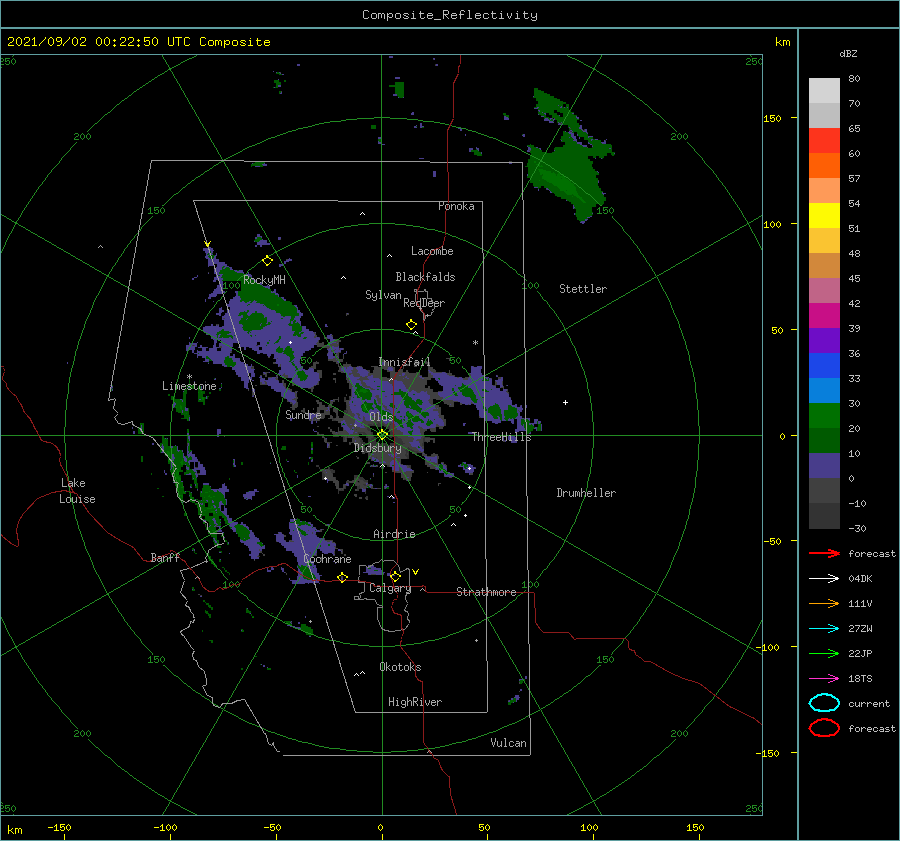The width and height of the screenshot is (900, 841).
Task: Pick the magenta legend swatch below 42
Action: pos(824,315)
